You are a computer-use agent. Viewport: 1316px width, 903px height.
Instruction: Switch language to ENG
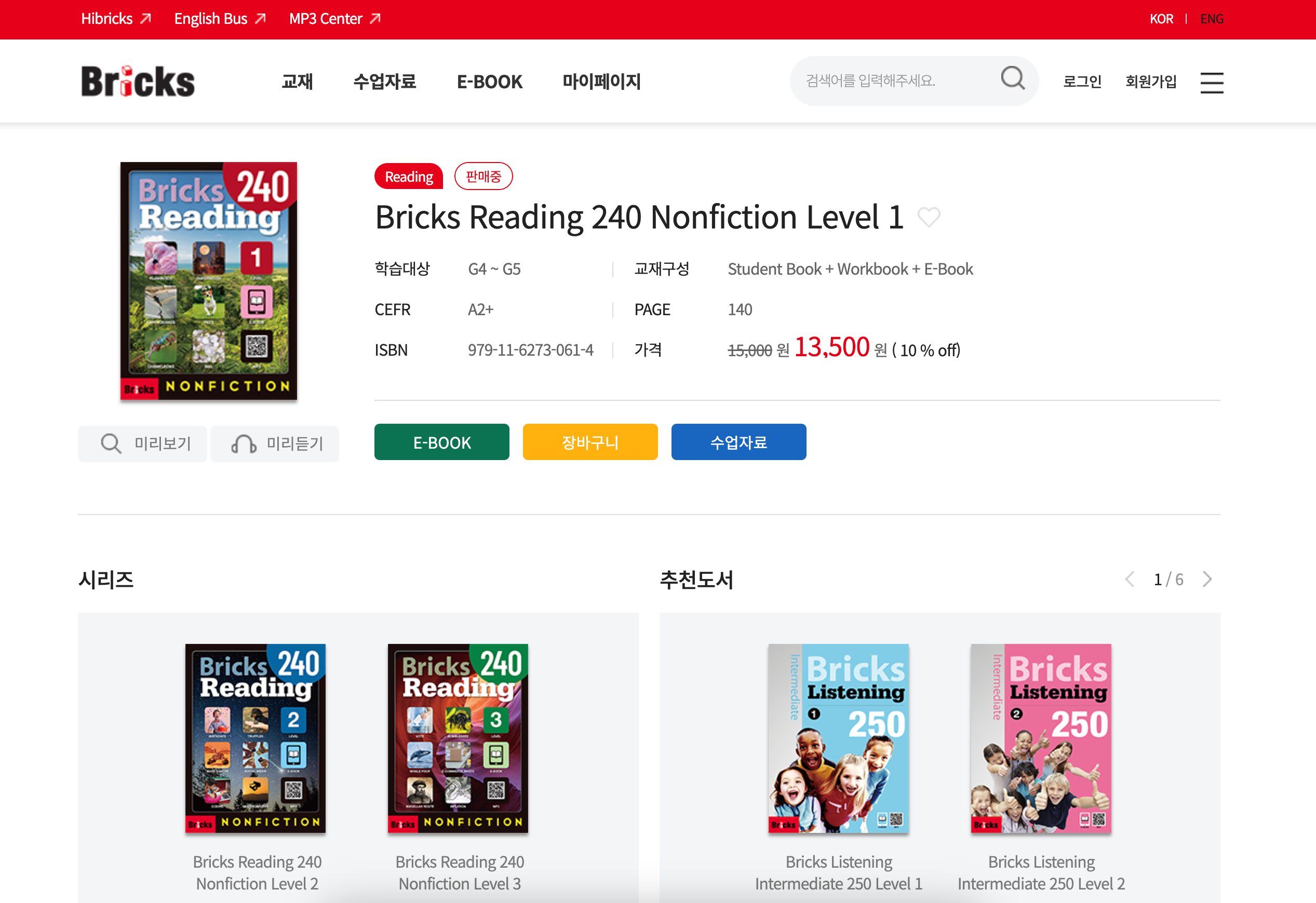(1211, 19)
